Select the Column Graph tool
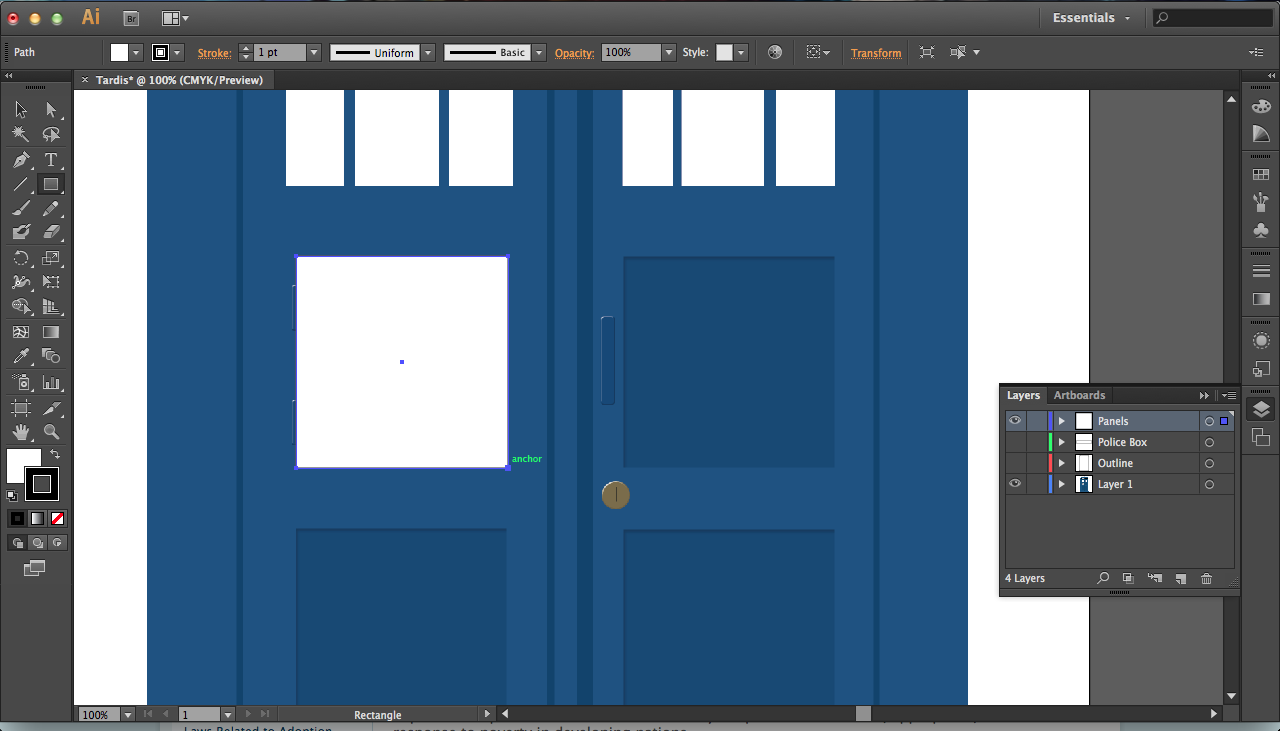Viewport: 1280px width, 731px height. coord(52,382)
